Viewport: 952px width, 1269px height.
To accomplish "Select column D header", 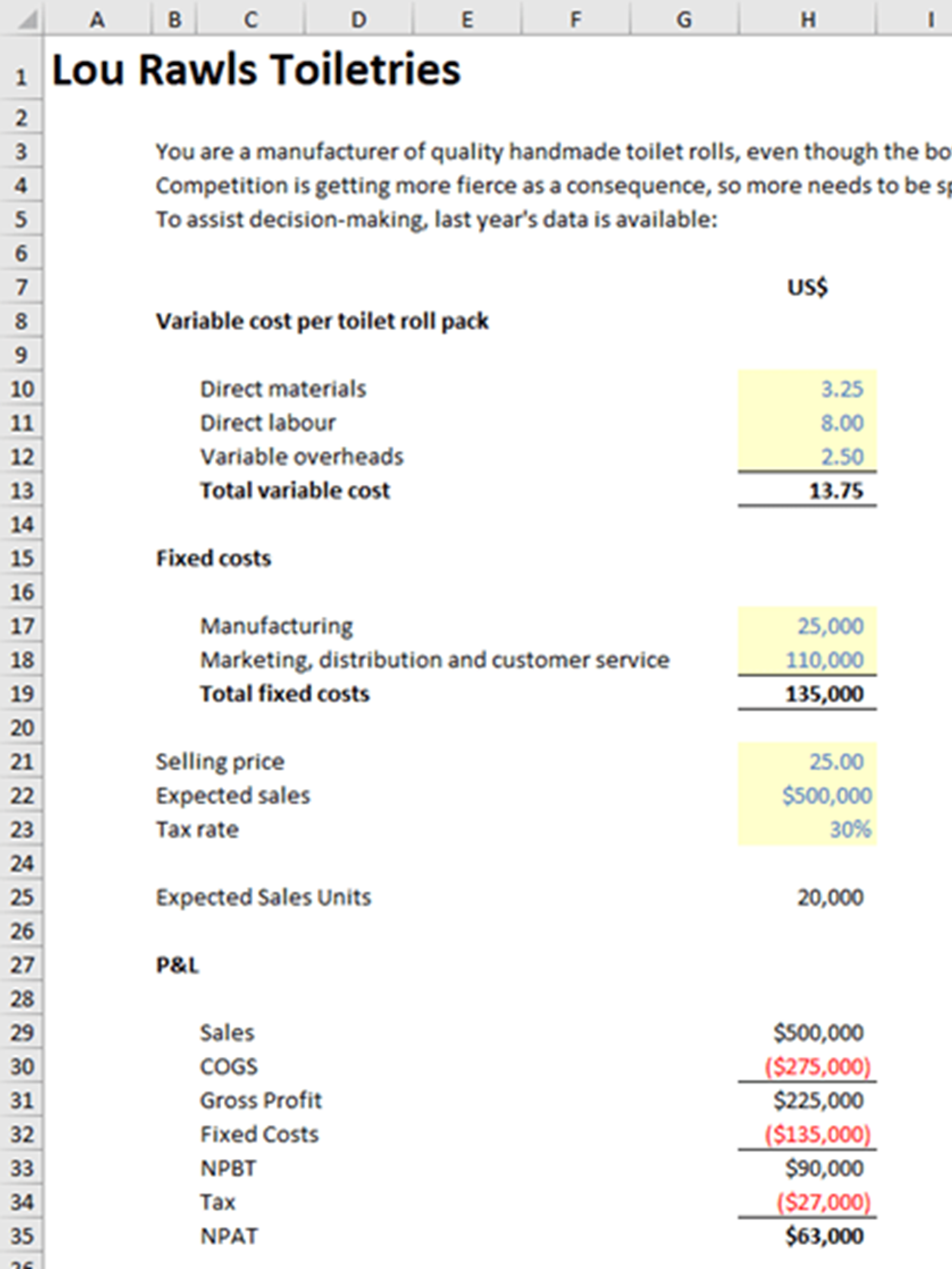I will (358, 20).
